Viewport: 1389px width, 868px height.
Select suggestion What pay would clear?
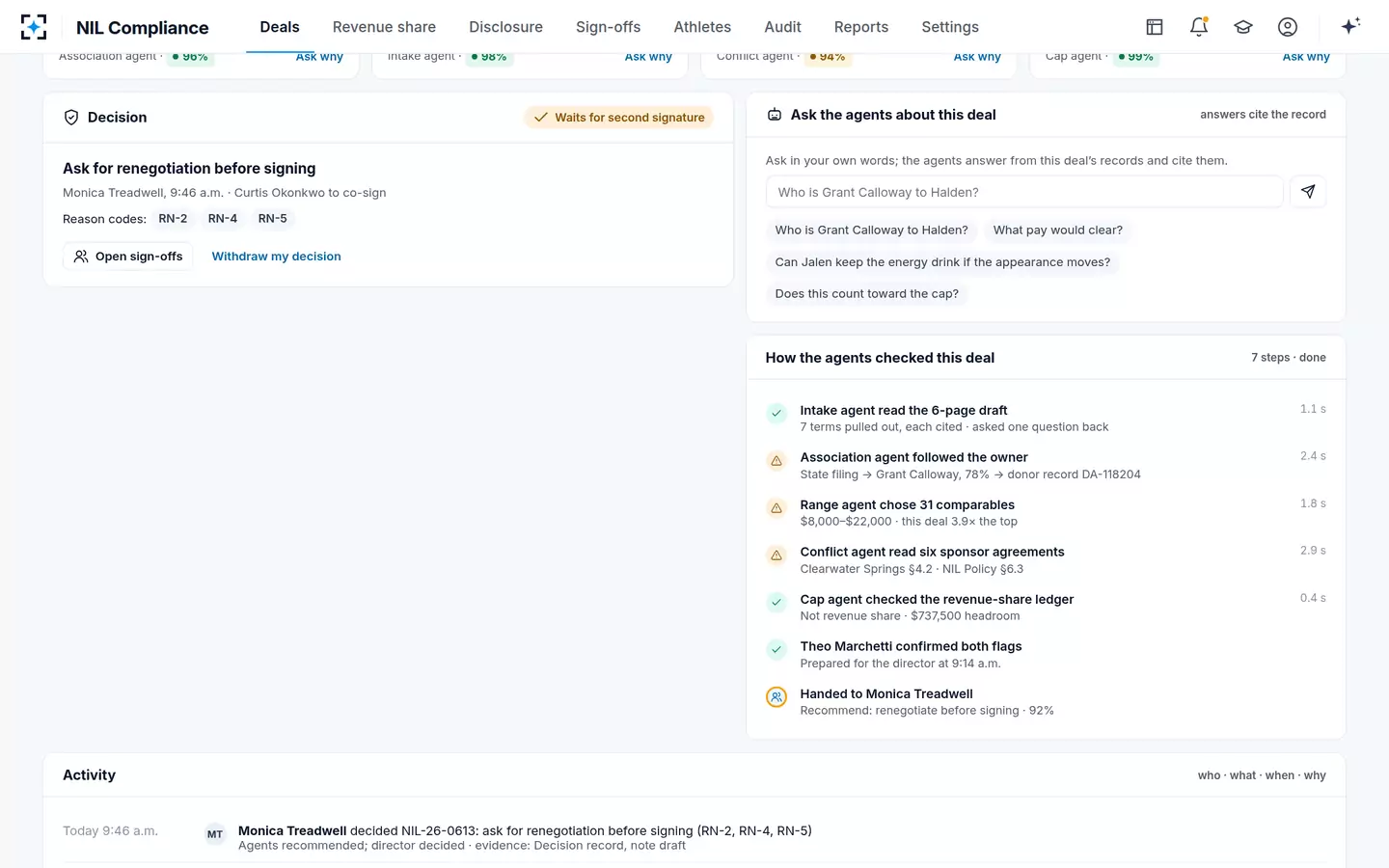1058,231
